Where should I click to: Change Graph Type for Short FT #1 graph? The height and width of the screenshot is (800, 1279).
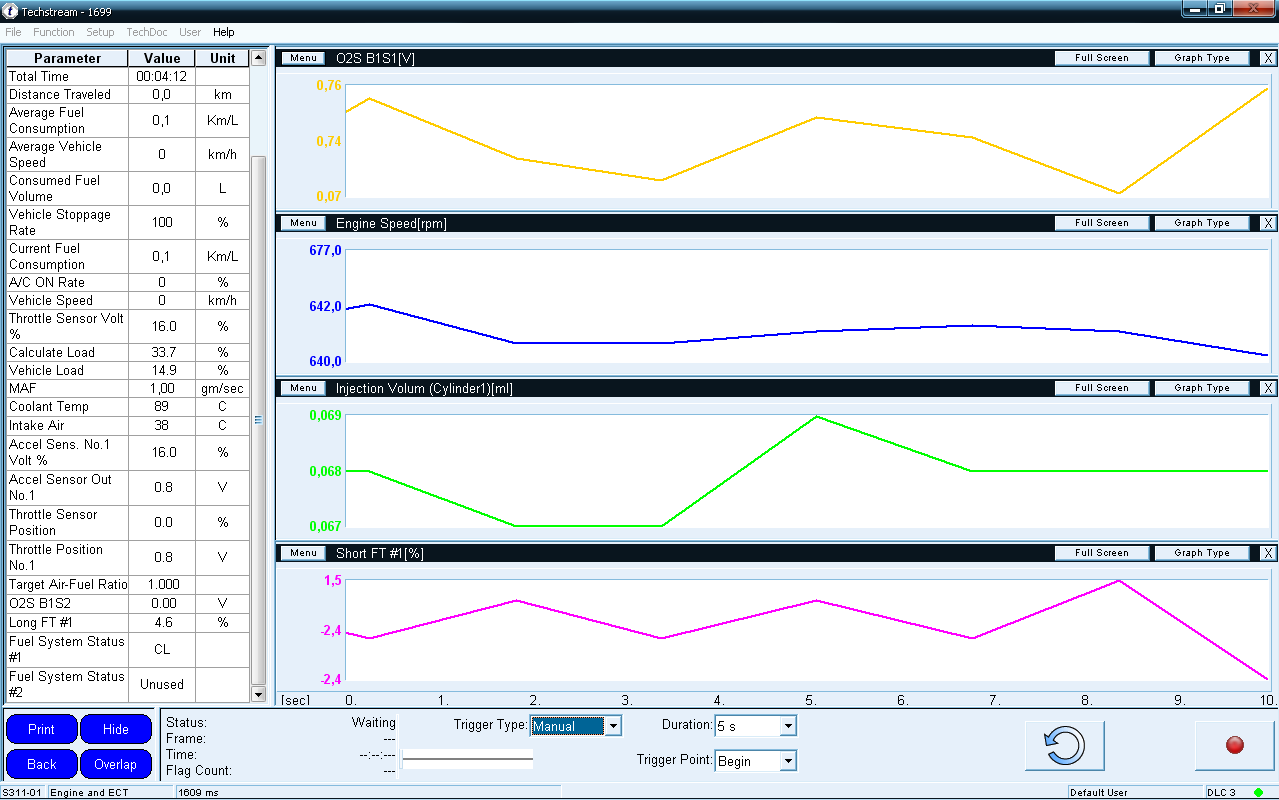tap(1202, 553)
